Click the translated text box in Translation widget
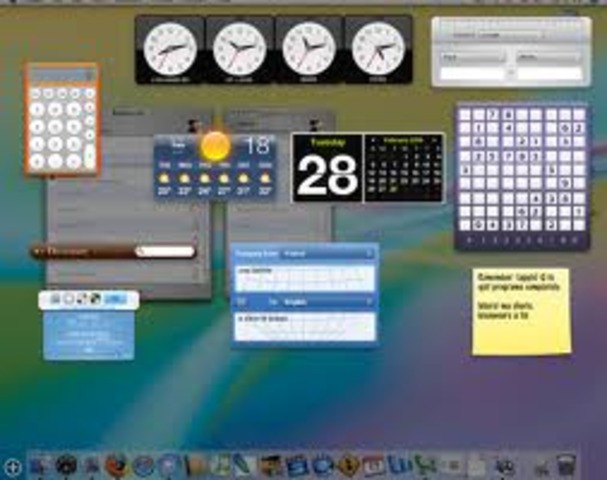 click(x=305, y=327)
